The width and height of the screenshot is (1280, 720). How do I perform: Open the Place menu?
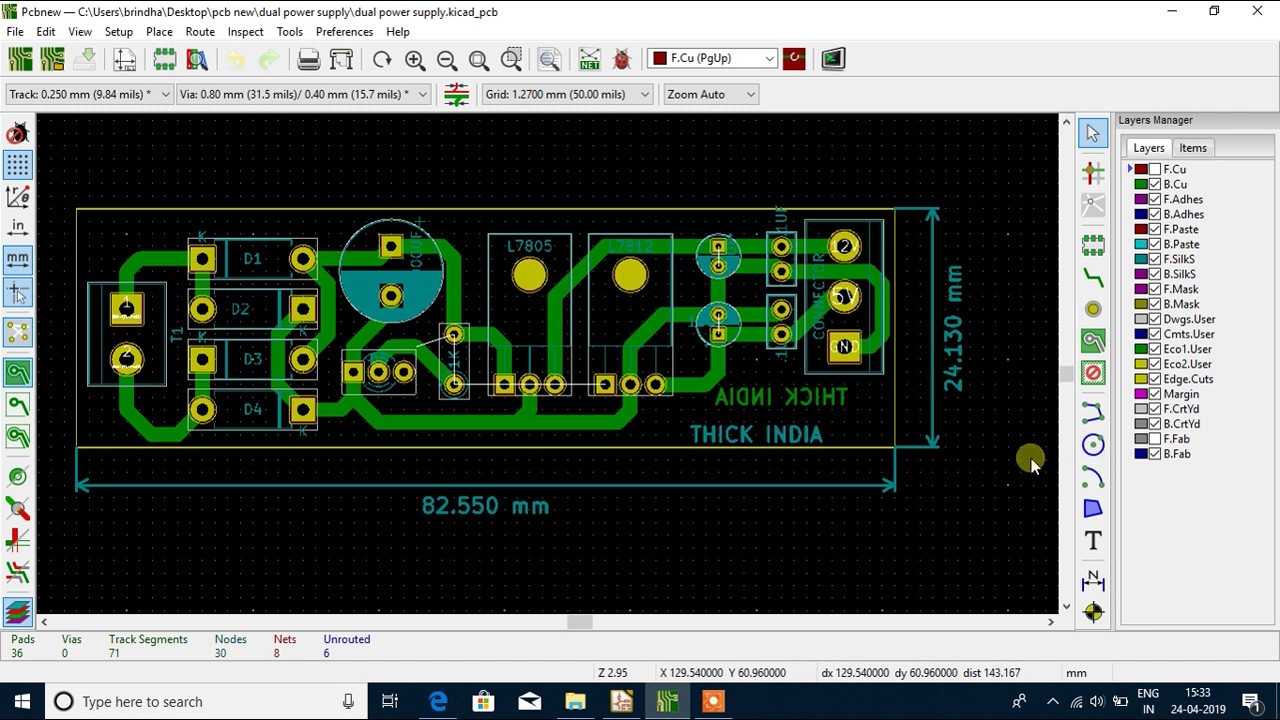[159, 32]
